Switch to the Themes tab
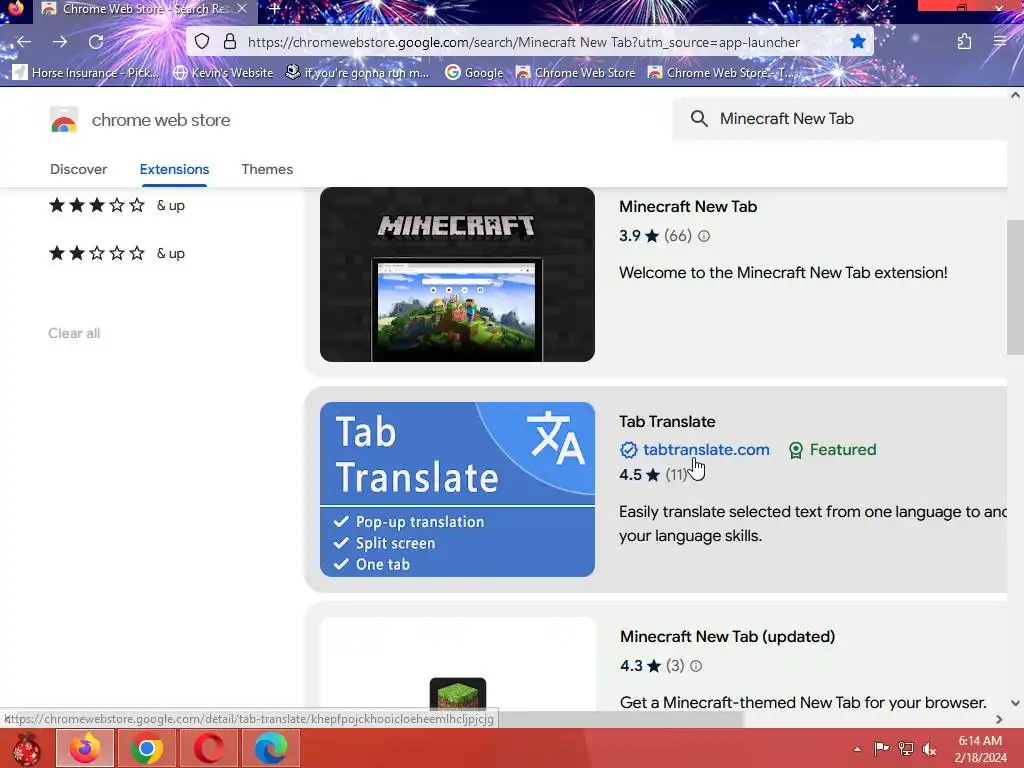Viewport: 1024px width, 768px height. click(267, 169)
